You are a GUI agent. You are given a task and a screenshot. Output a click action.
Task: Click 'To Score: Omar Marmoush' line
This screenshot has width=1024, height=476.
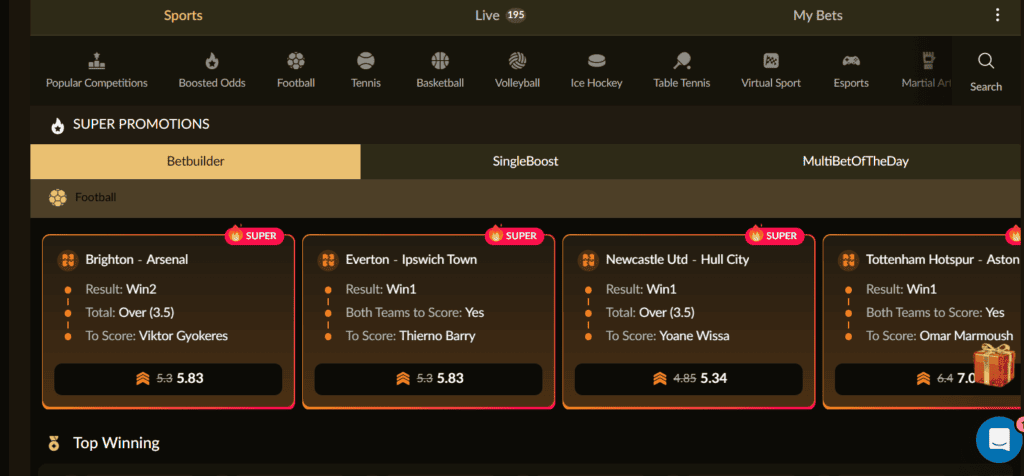coord(940,337)
